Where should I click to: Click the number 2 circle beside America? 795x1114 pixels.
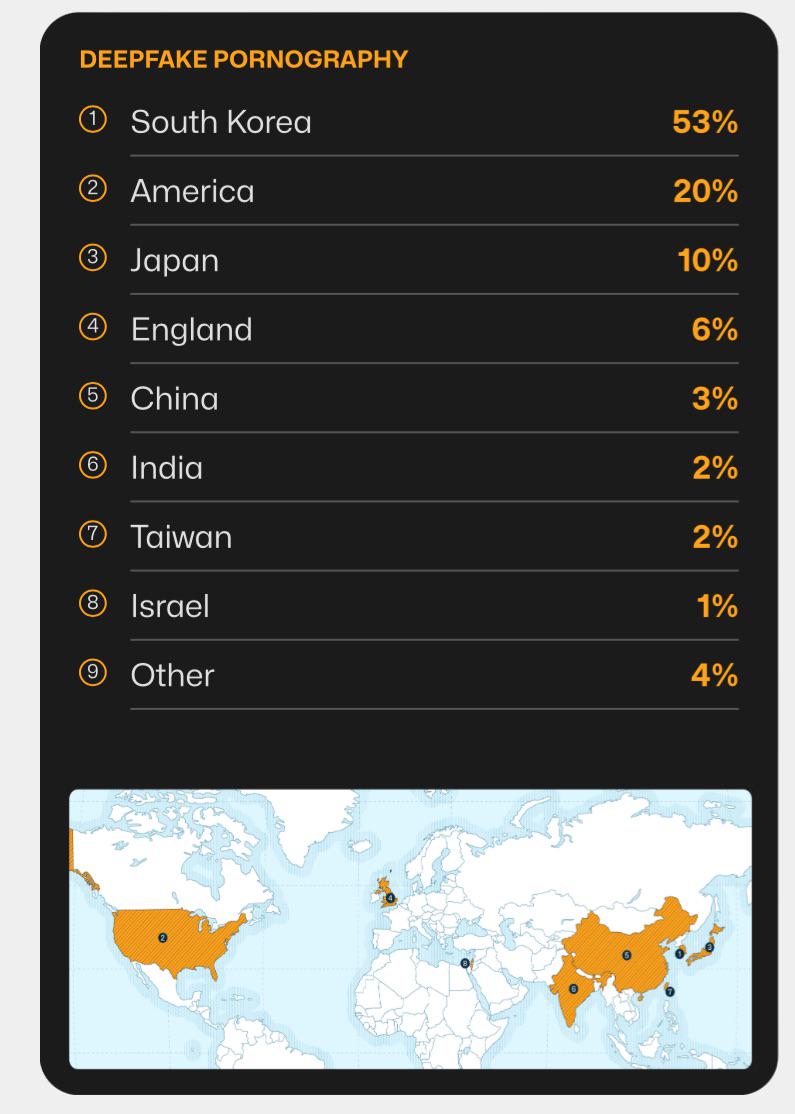[x=92, y=190]
